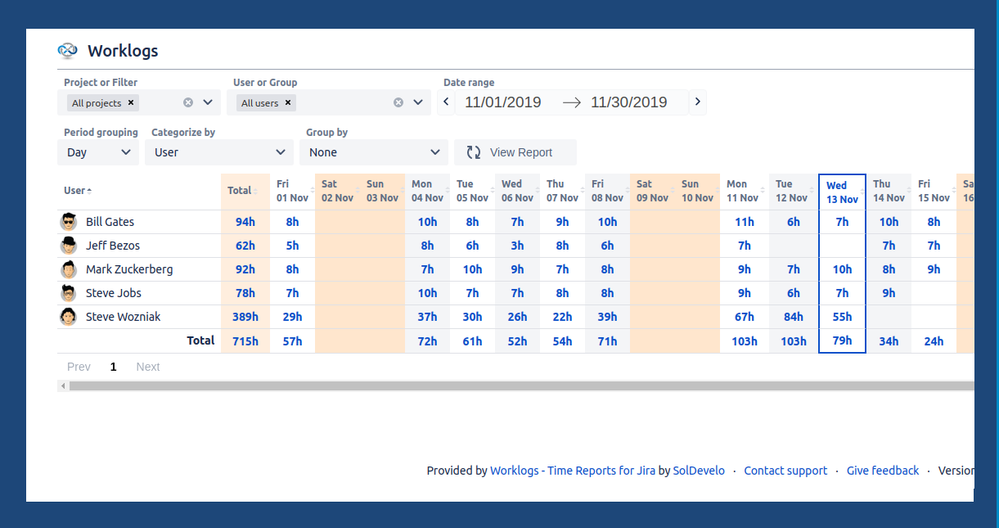The image size is (999, 528).
Task: Remove the All projects tag
Action: 131,103
